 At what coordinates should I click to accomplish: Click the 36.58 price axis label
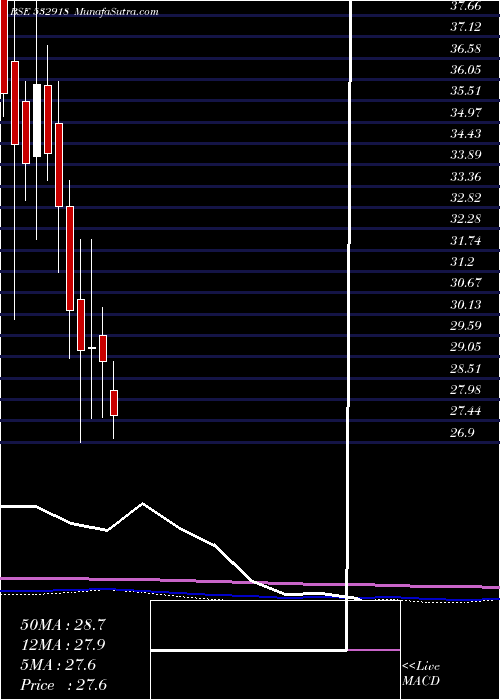pos(465,49)
